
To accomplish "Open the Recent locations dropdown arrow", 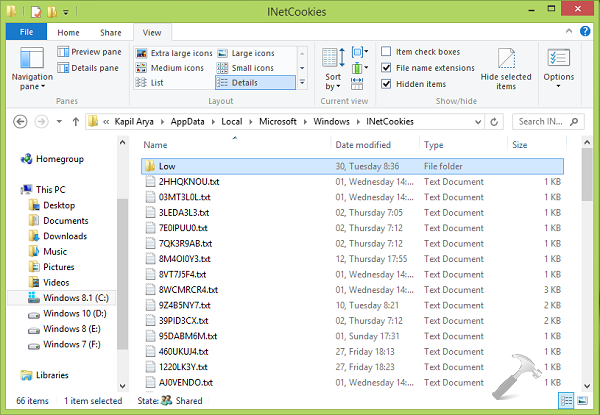I will [59, 122].
